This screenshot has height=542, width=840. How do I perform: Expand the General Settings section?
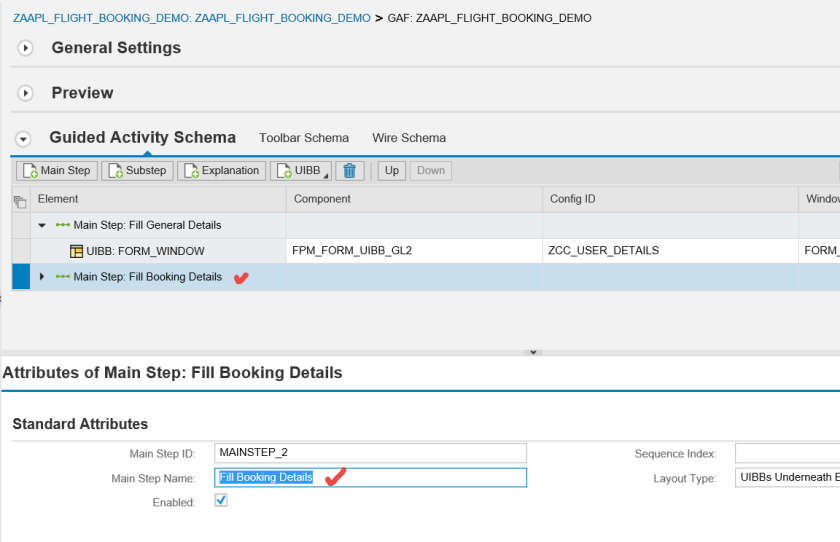click(26, 48)
